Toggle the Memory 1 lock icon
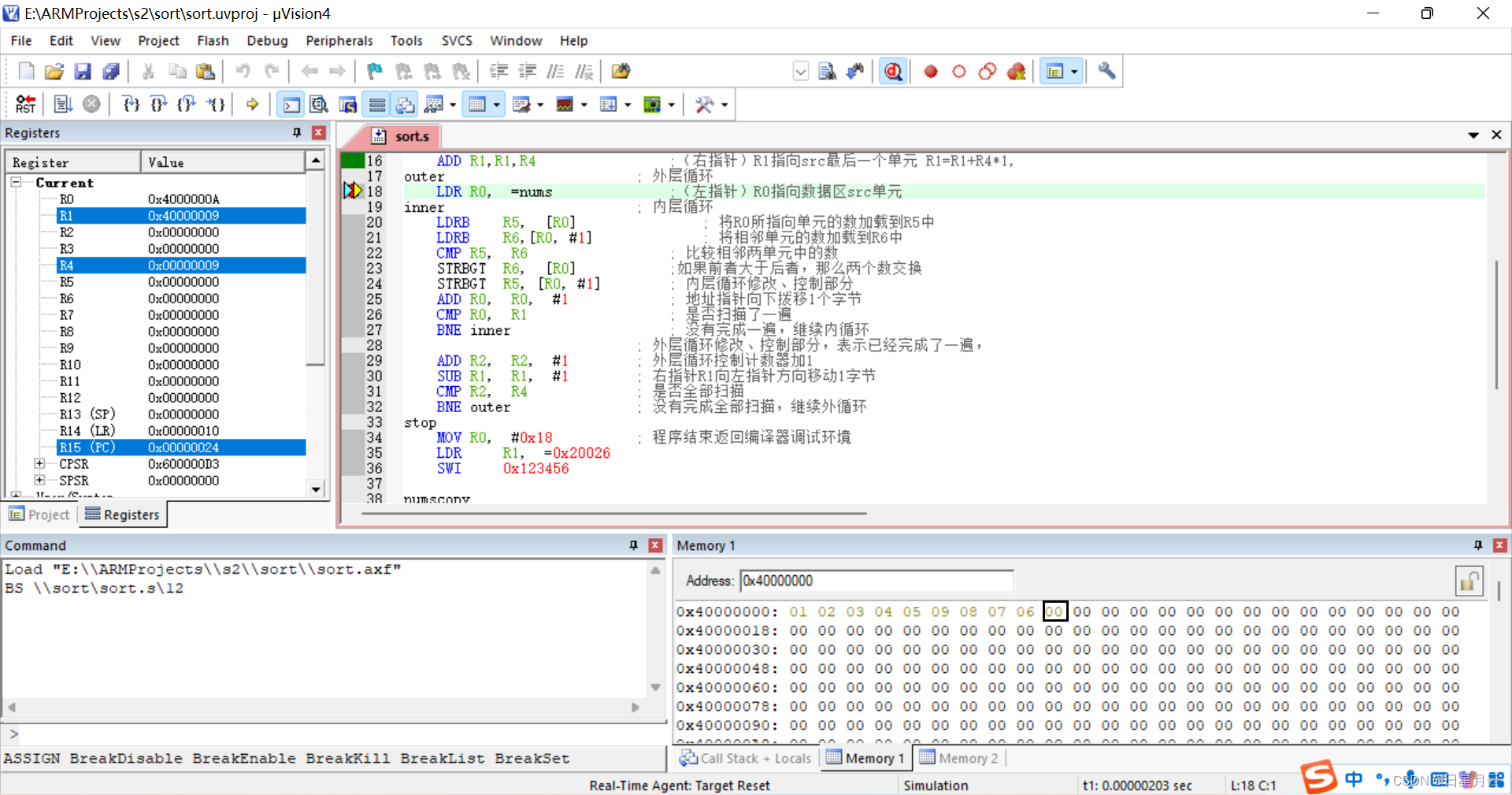This screenshot has height=795, width=1512. [x=1469, y=581]
